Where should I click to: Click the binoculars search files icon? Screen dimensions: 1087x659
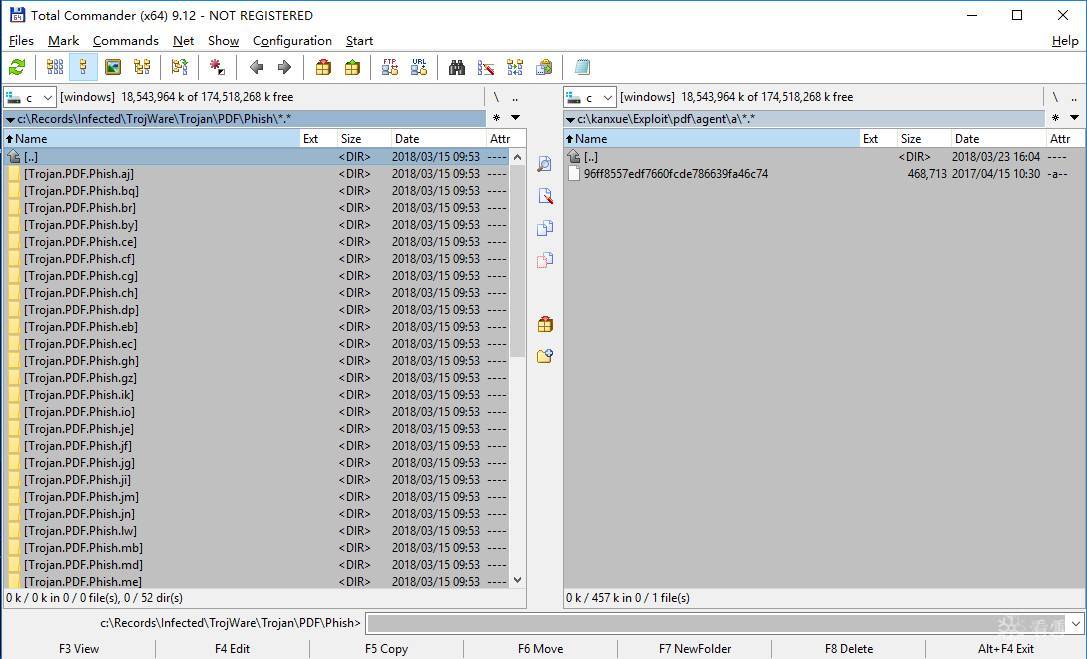pyautogui.click(x=457, y=67)
